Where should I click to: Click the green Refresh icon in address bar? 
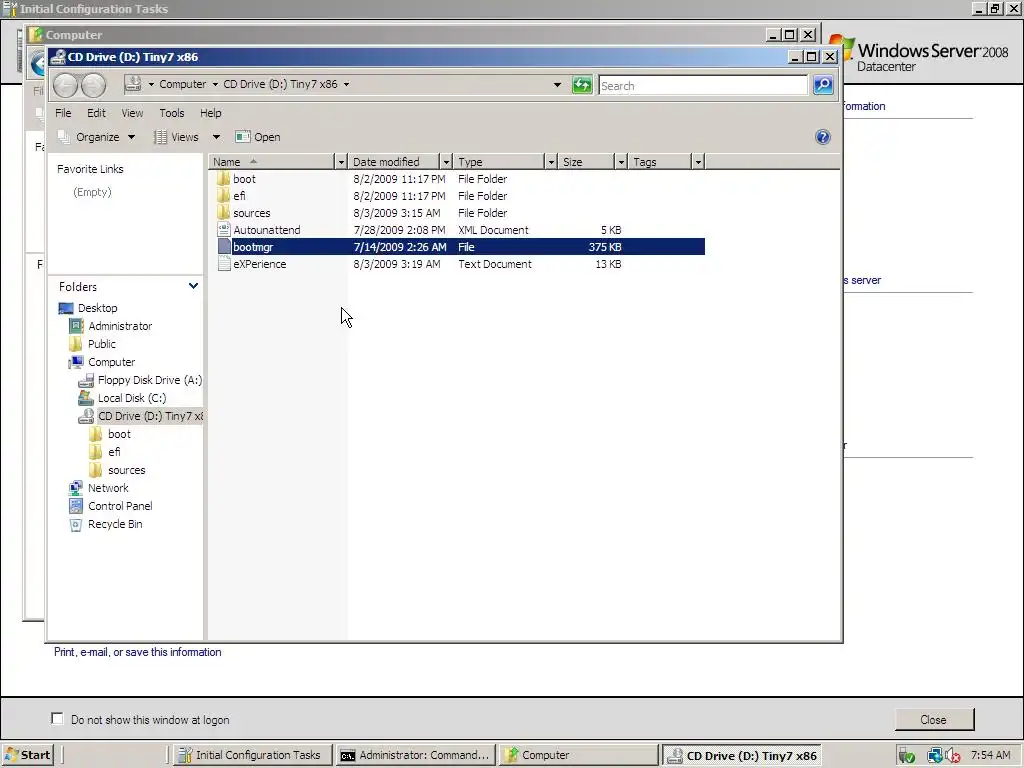582,85
